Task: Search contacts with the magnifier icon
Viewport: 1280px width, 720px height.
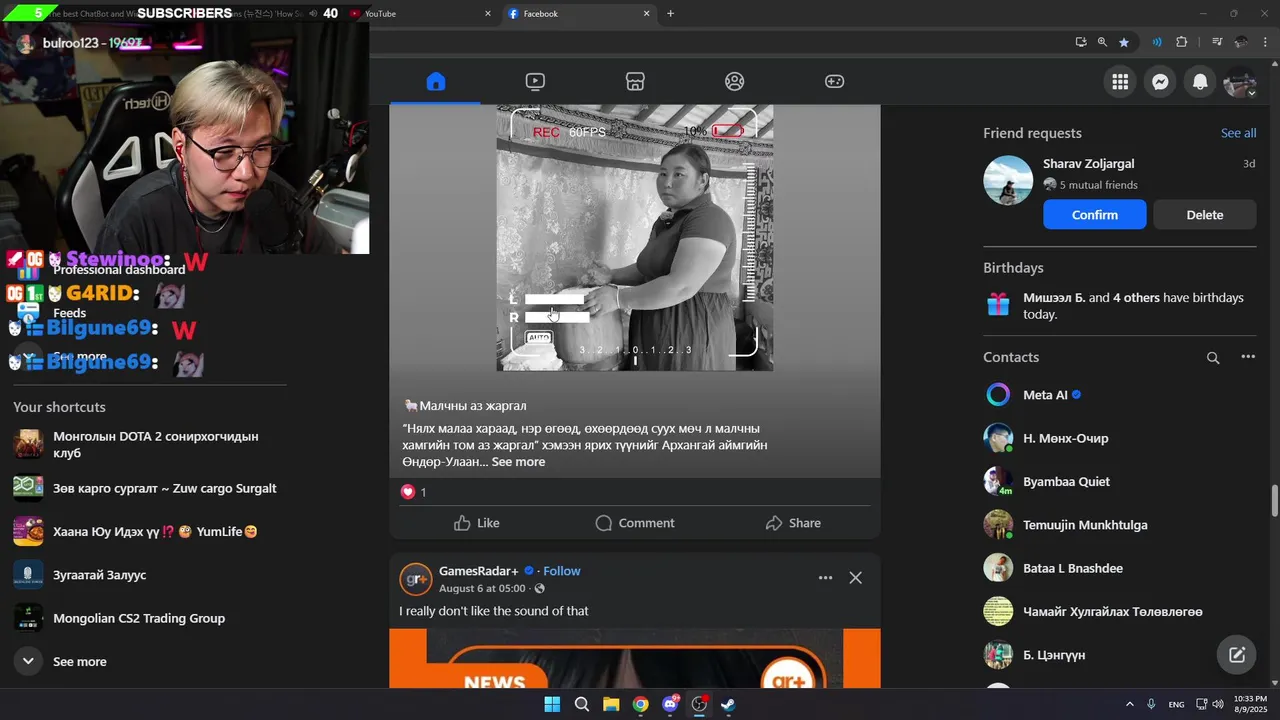Action: [x=1213, y=357]
